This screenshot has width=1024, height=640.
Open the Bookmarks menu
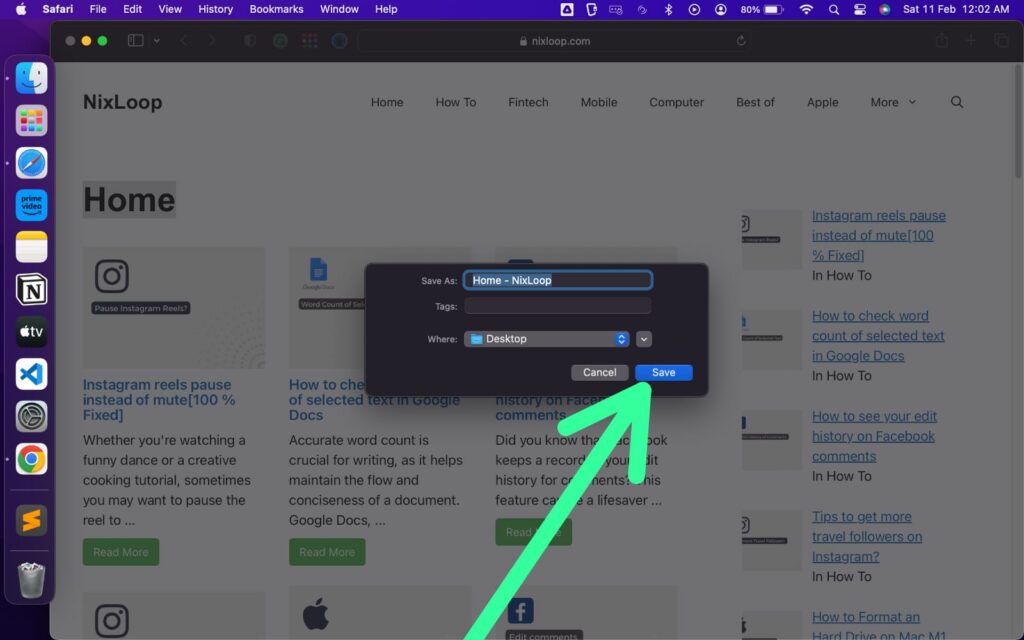(x=276, y=9)
